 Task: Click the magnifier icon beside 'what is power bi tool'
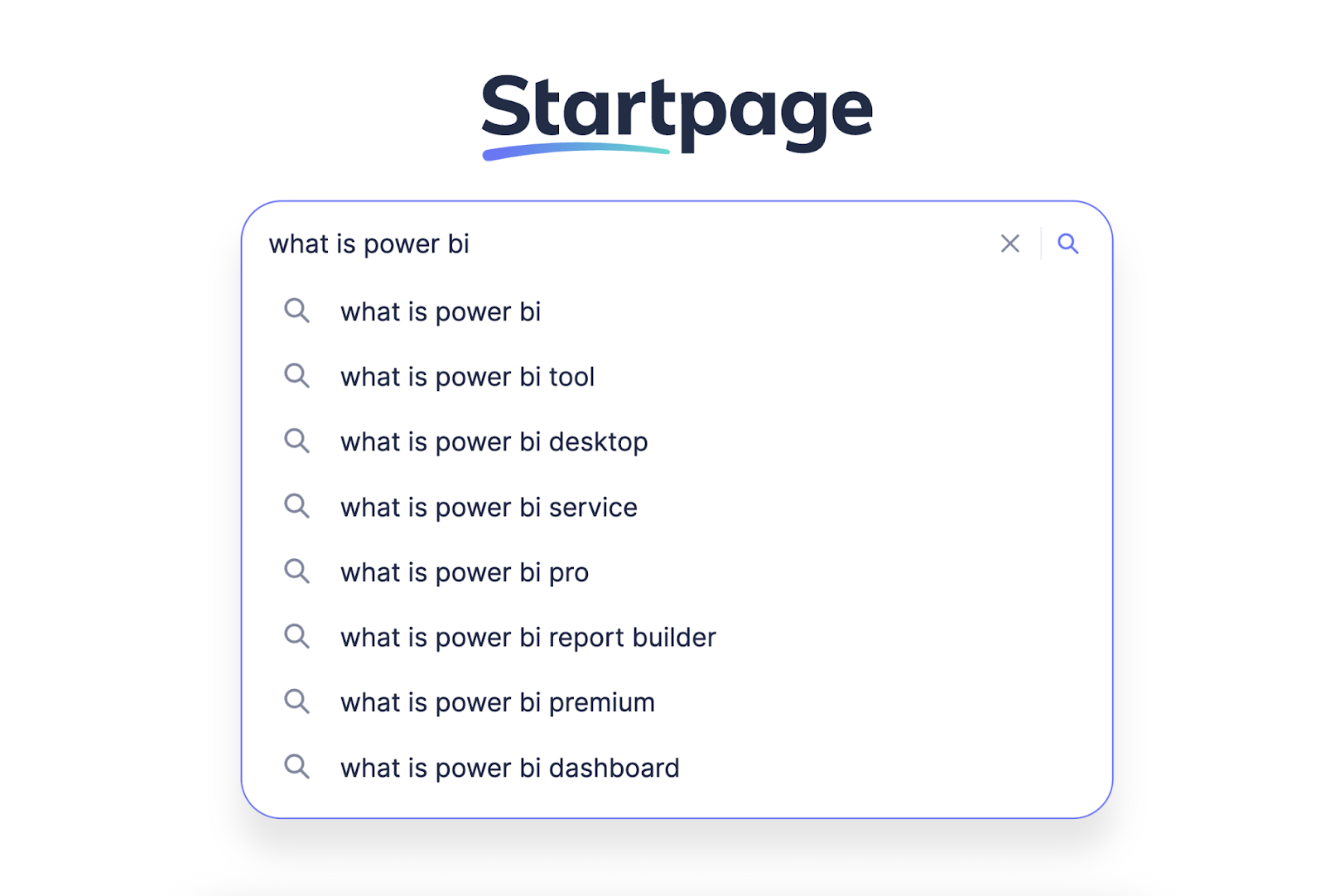[x=296, y=377]
